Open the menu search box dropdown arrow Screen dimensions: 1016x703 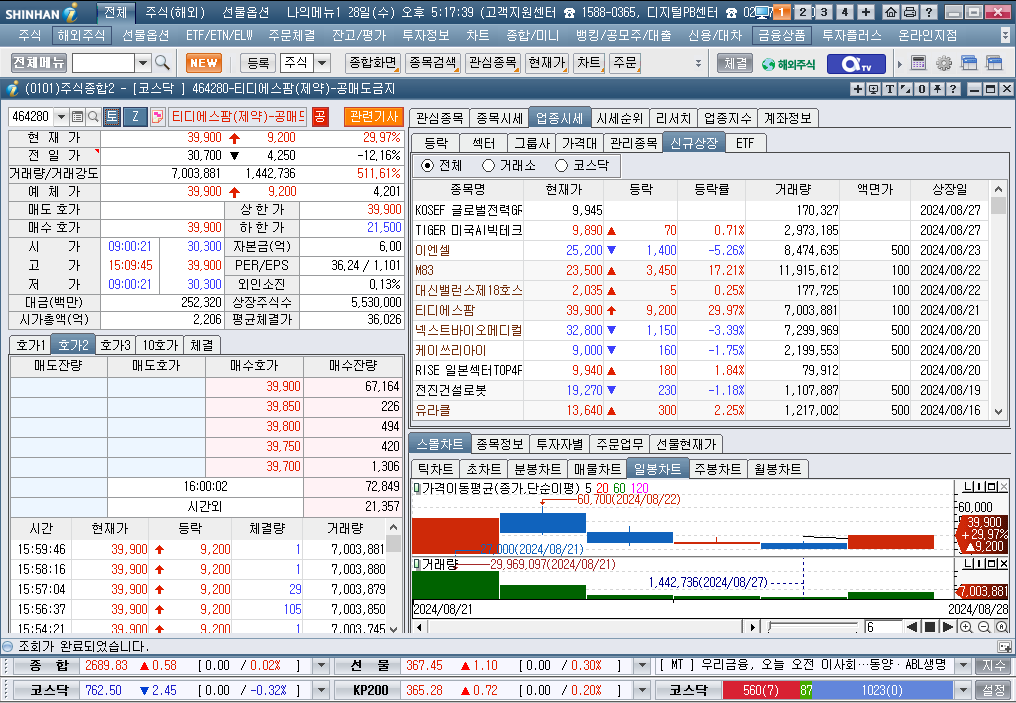click(143, 63)
